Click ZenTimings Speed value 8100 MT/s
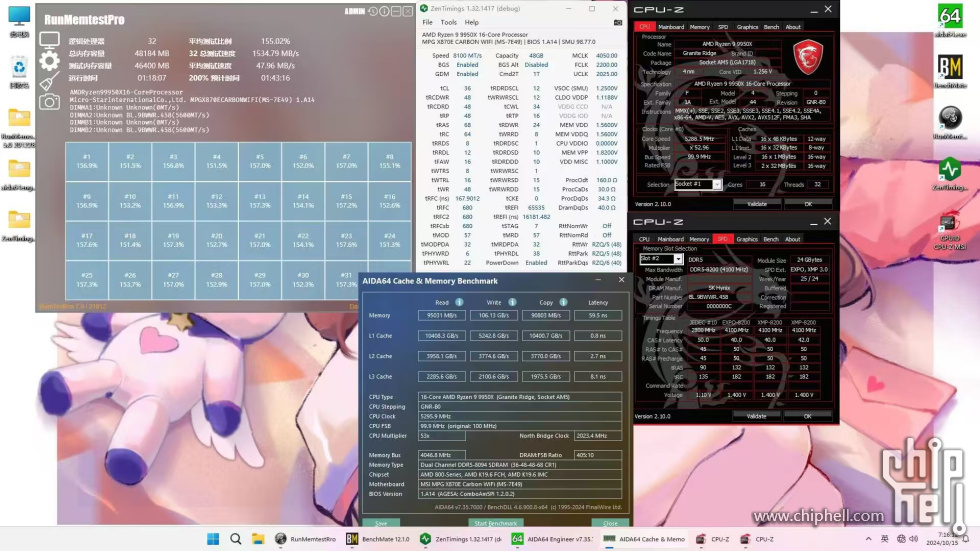This screenshot has width=980, height=551. [x=468, y=56]
